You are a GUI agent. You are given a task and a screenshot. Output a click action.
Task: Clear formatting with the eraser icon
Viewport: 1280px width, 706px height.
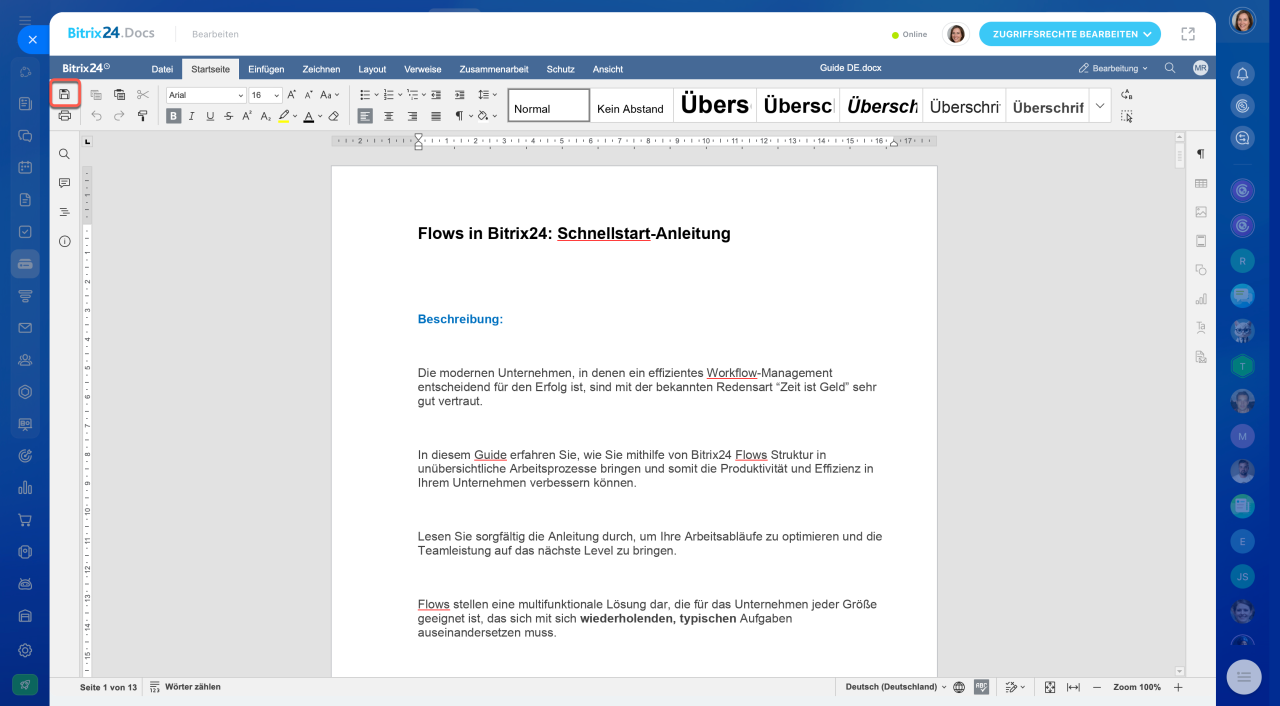pyautogui.click(x=334, y=116)
